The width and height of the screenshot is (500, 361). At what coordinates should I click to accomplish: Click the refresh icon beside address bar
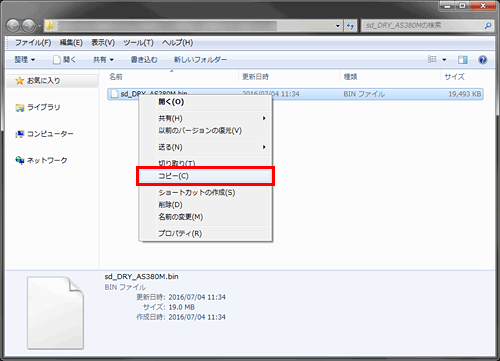click(350, 26)
